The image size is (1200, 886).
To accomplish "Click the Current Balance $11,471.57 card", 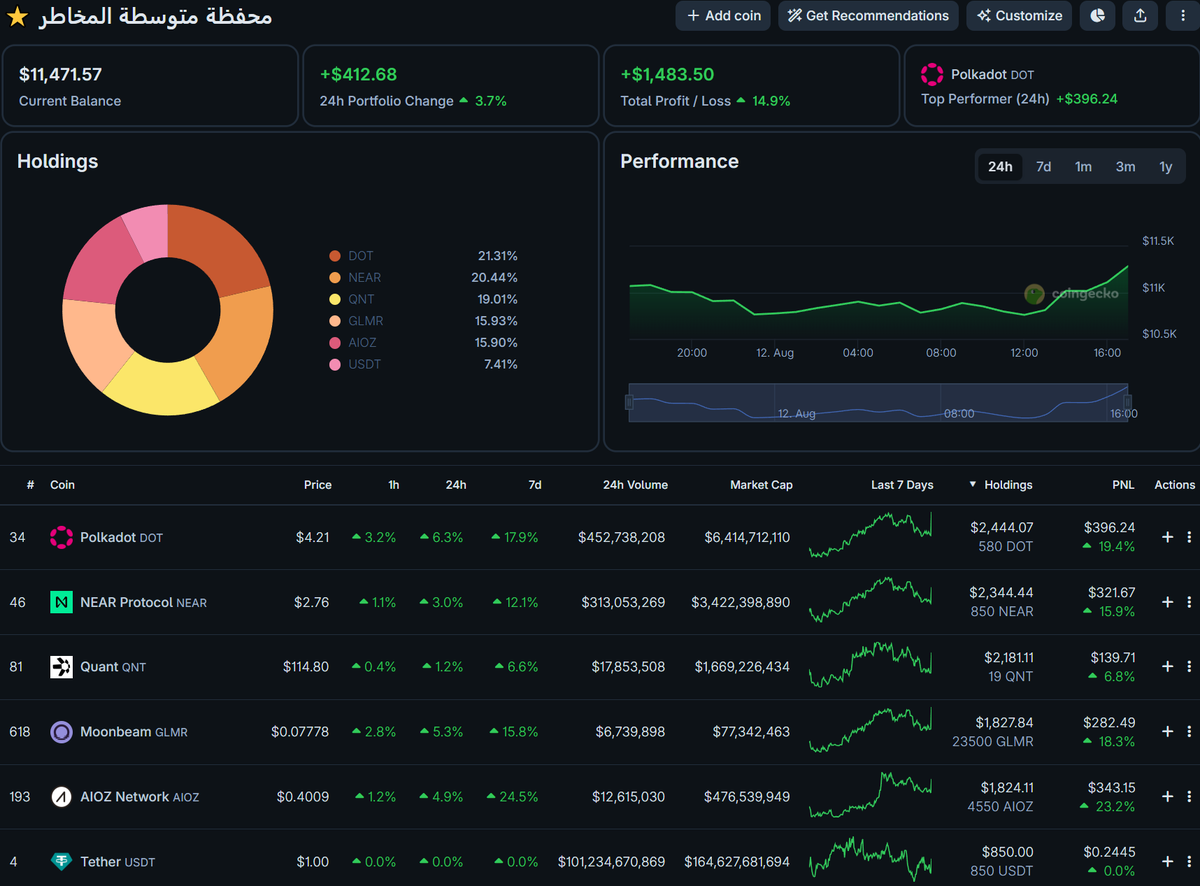I will [150, 86].
